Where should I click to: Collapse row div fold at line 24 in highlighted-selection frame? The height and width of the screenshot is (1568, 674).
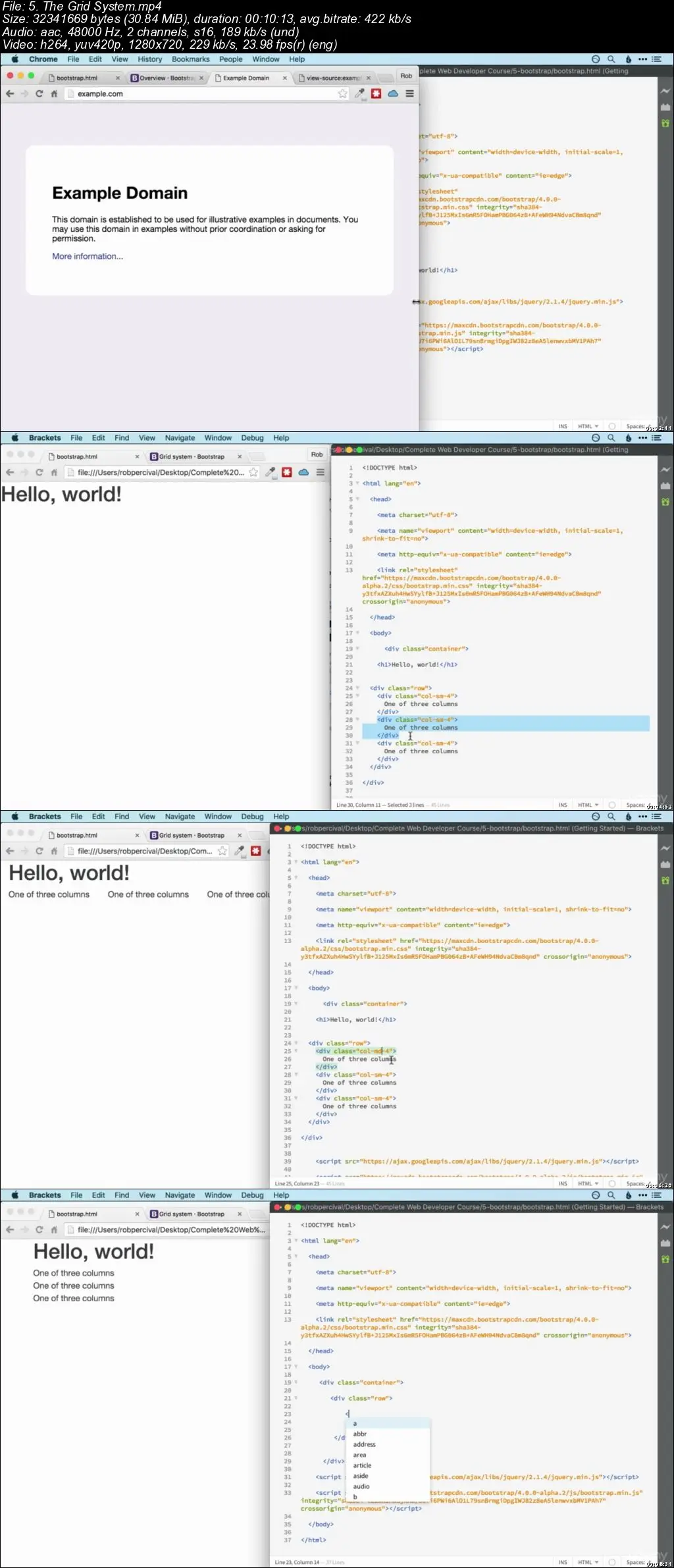pos(357,688)
